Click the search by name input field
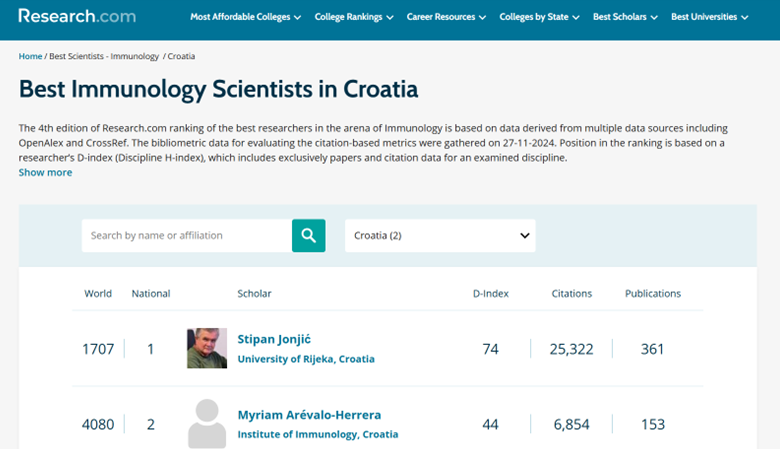Viewport: 780px width, 449px height. coord(187,235)
